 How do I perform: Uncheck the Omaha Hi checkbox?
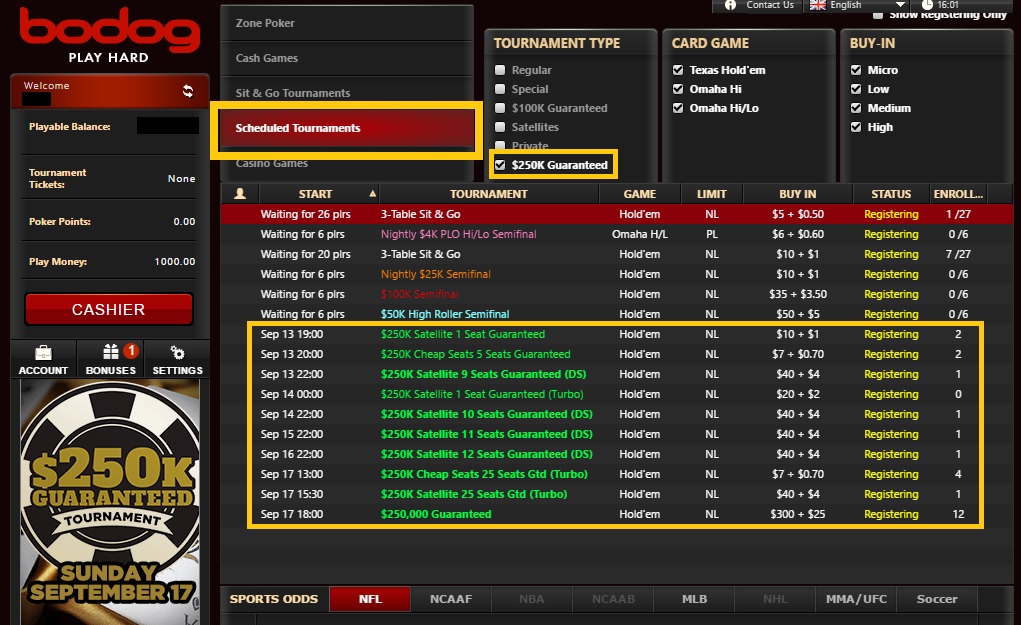(678, 89)
